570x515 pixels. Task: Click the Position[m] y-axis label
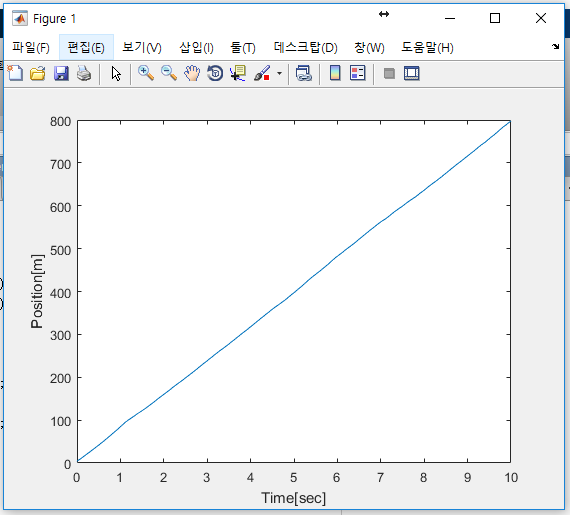point(37,291)
